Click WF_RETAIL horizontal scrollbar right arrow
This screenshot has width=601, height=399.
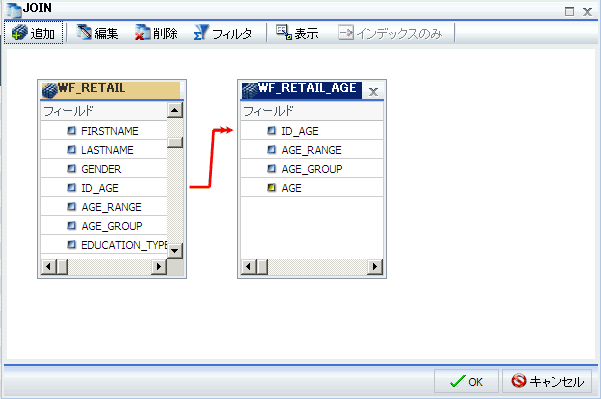click(x=159, y=266)
